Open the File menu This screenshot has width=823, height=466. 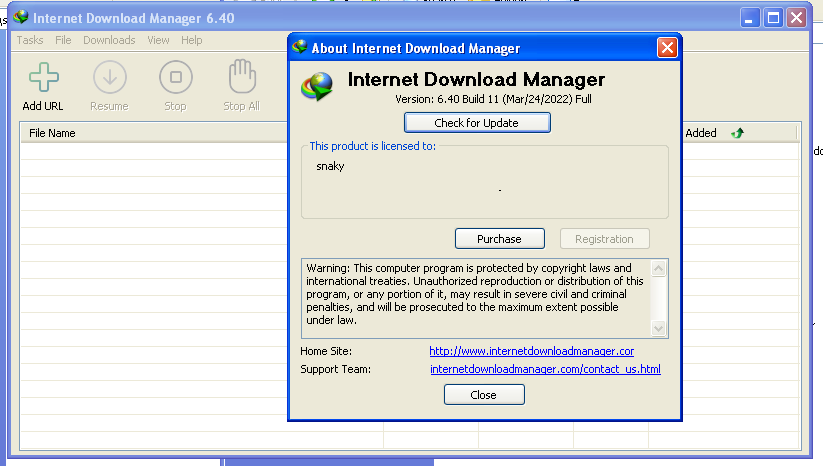pyautogui.click(x=63, y=40)
